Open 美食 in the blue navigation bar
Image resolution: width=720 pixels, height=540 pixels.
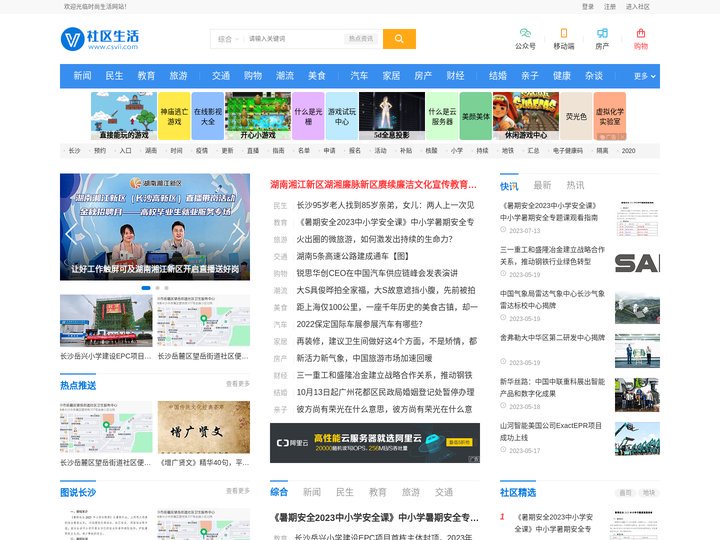[317, 76]
